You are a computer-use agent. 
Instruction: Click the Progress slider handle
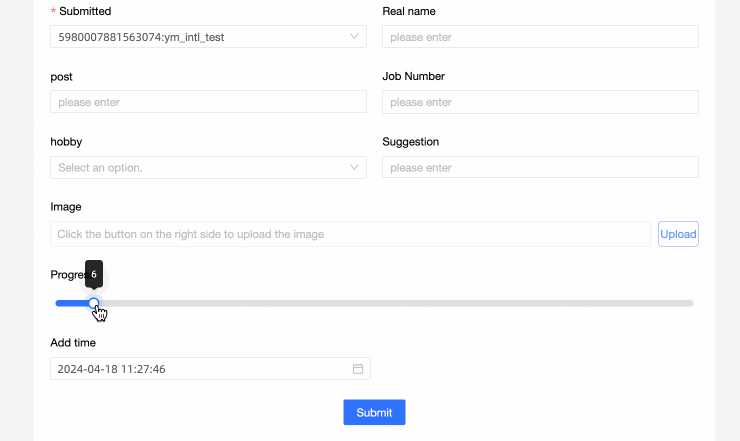[94, 303]
